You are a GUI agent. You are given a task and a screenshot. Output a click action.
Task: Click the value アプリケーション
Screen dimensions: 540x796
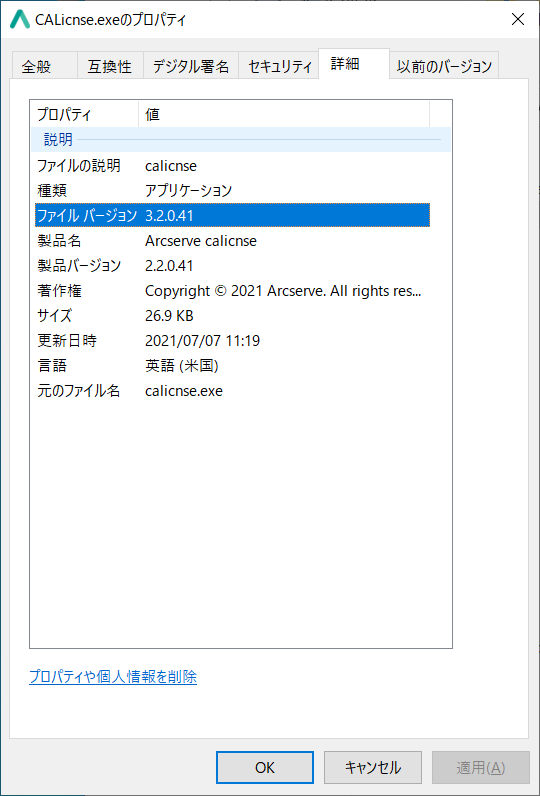188,190
